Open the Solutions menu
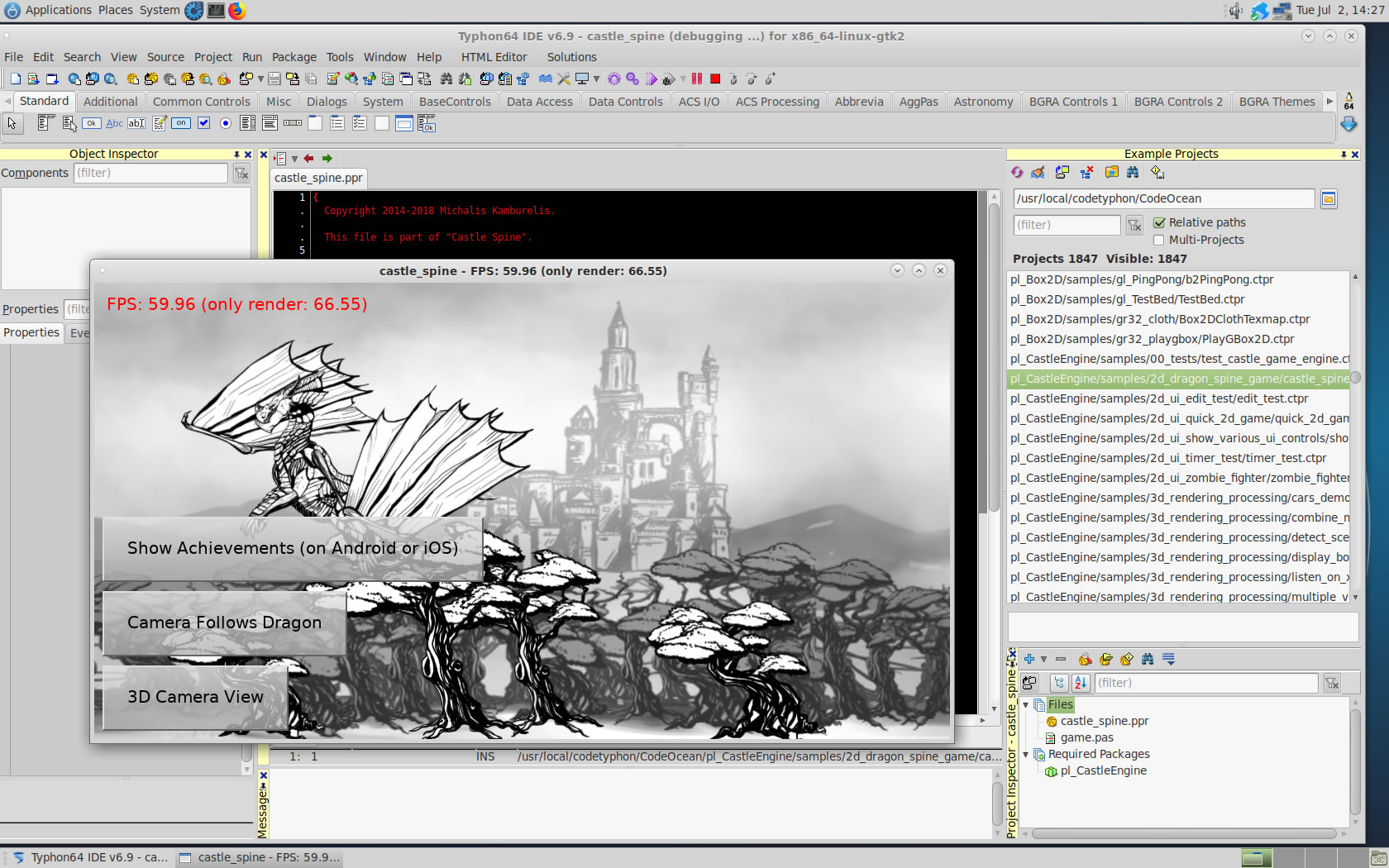 571,57
